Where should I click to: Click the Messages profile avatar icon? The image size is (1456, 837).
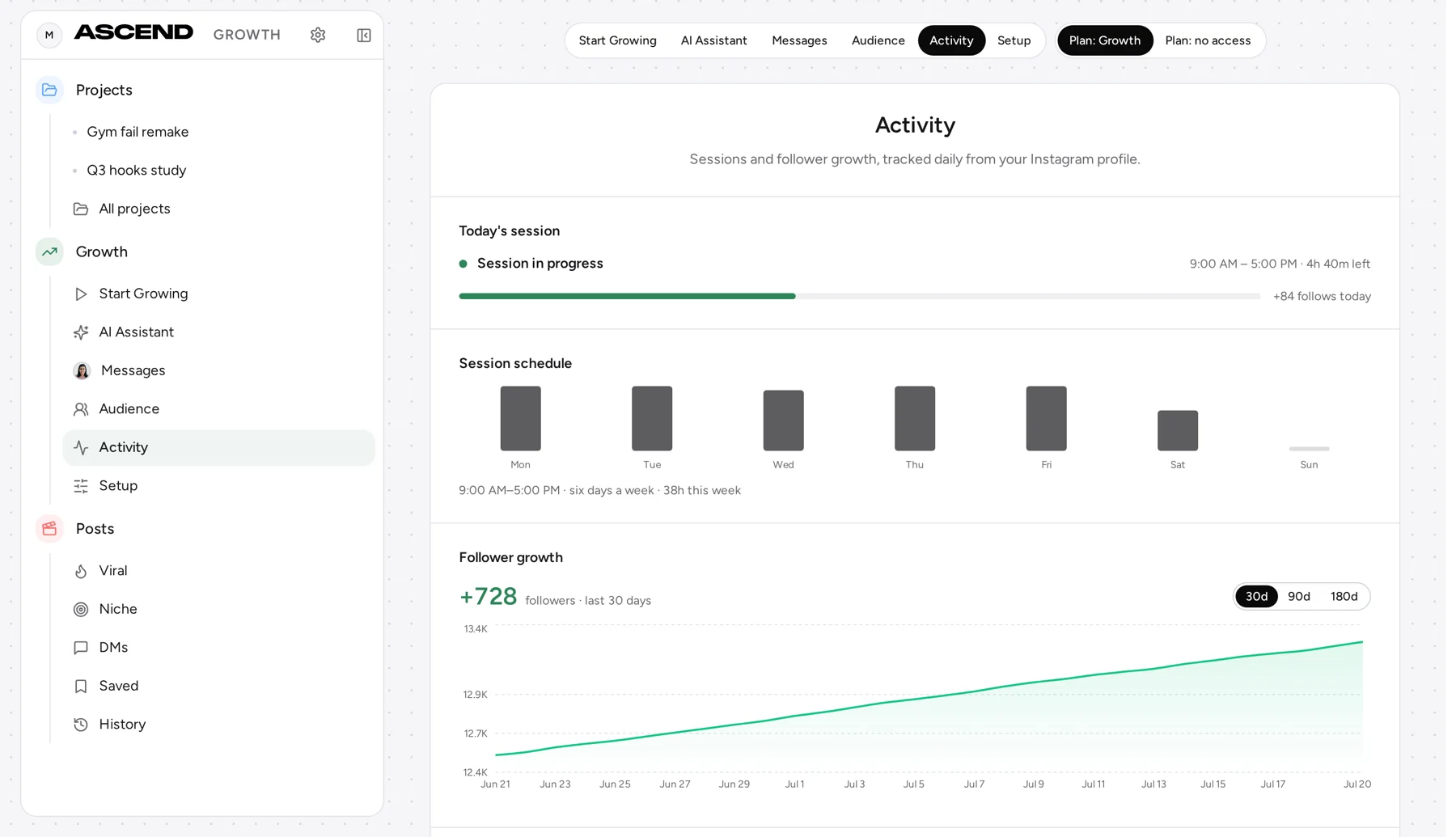82,370
